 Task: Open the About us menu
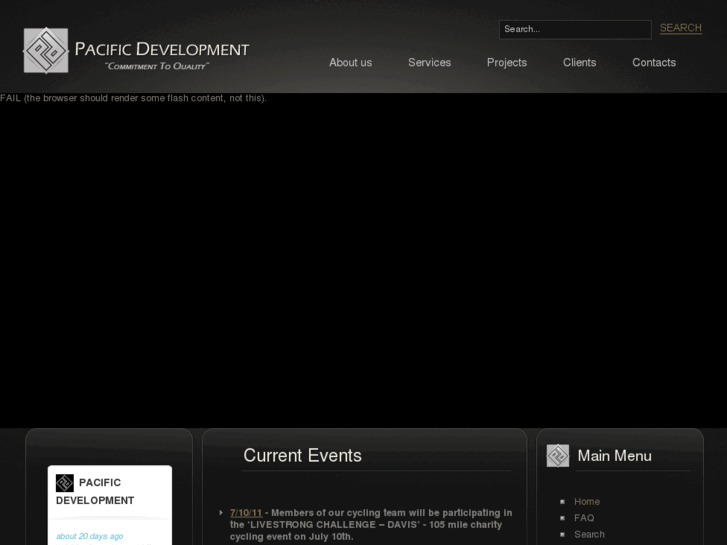click(350, 62)
